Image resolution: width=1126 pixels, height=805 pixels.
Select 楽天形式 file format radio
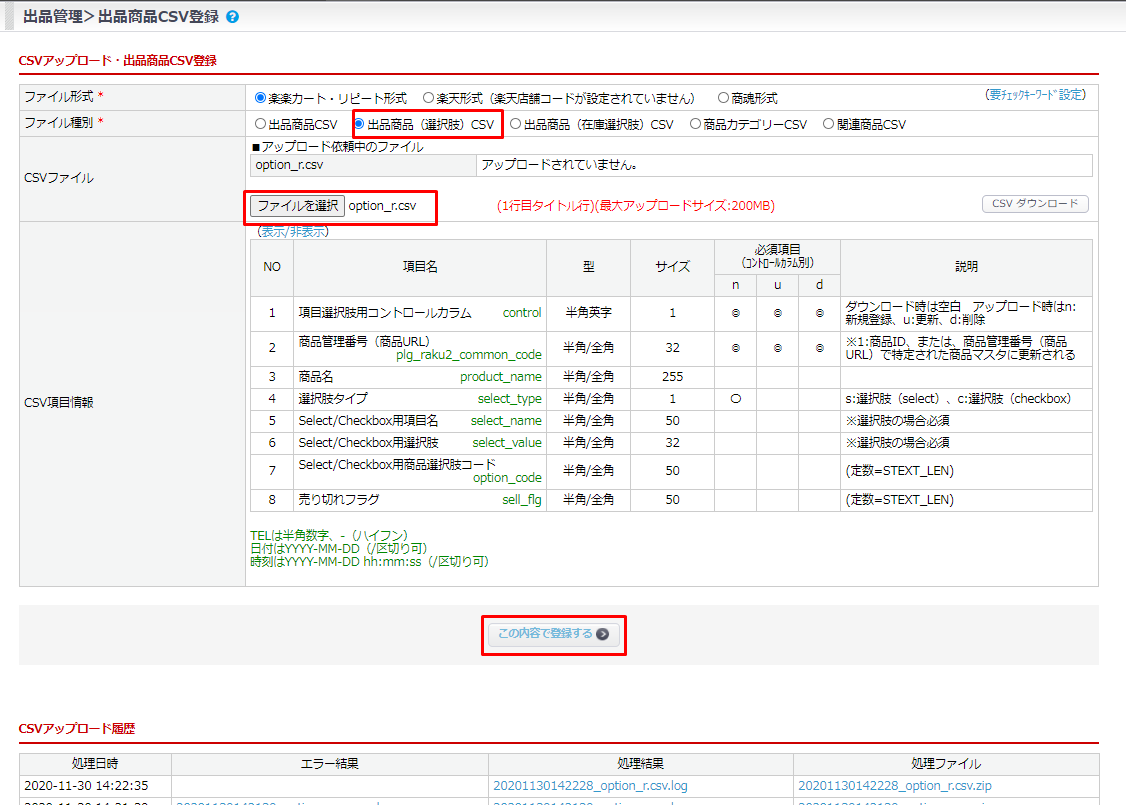(x=428, y=98)
